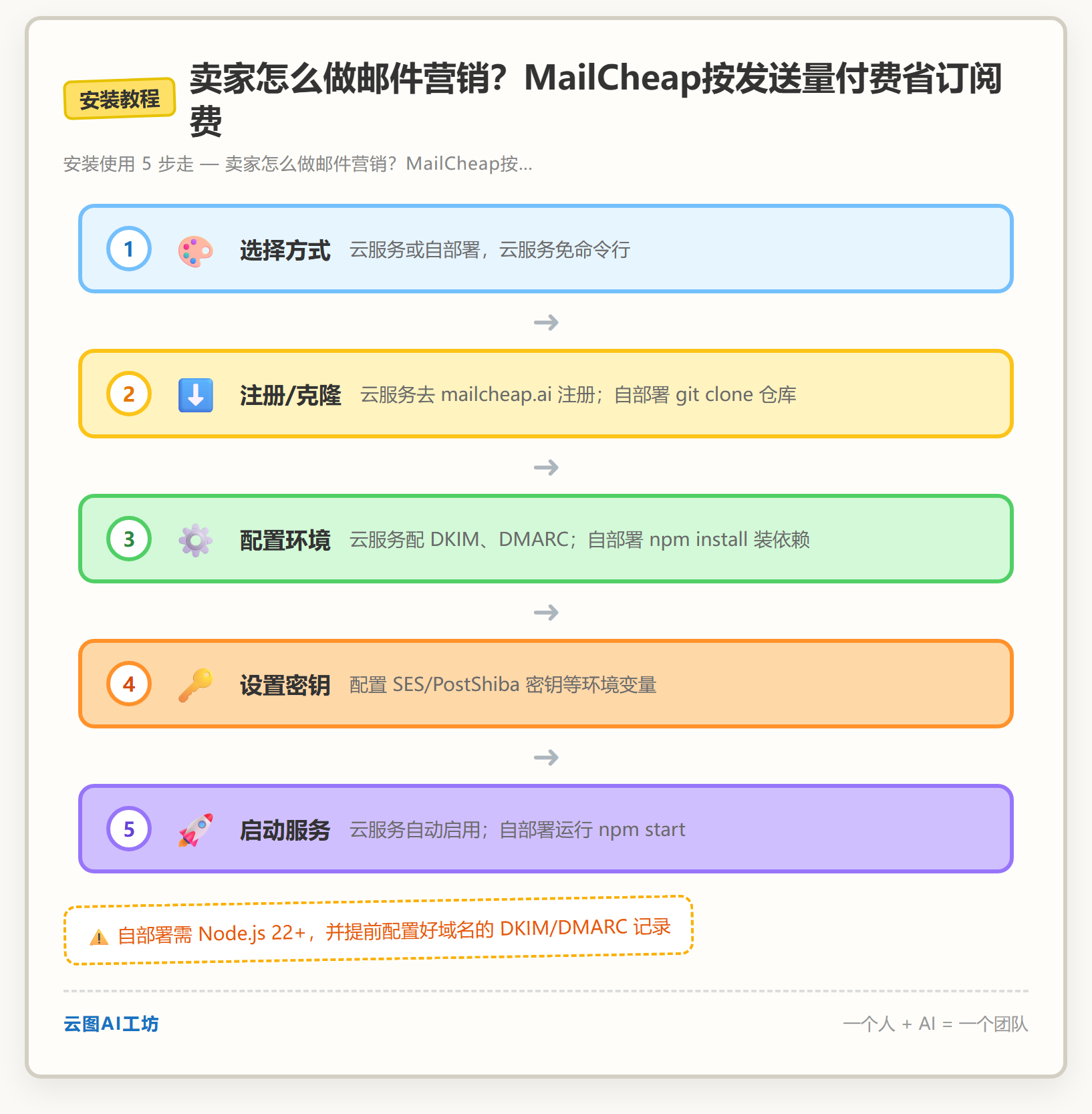
Task: Click the 安装教程 yellow badge
Action: [120, 99]
